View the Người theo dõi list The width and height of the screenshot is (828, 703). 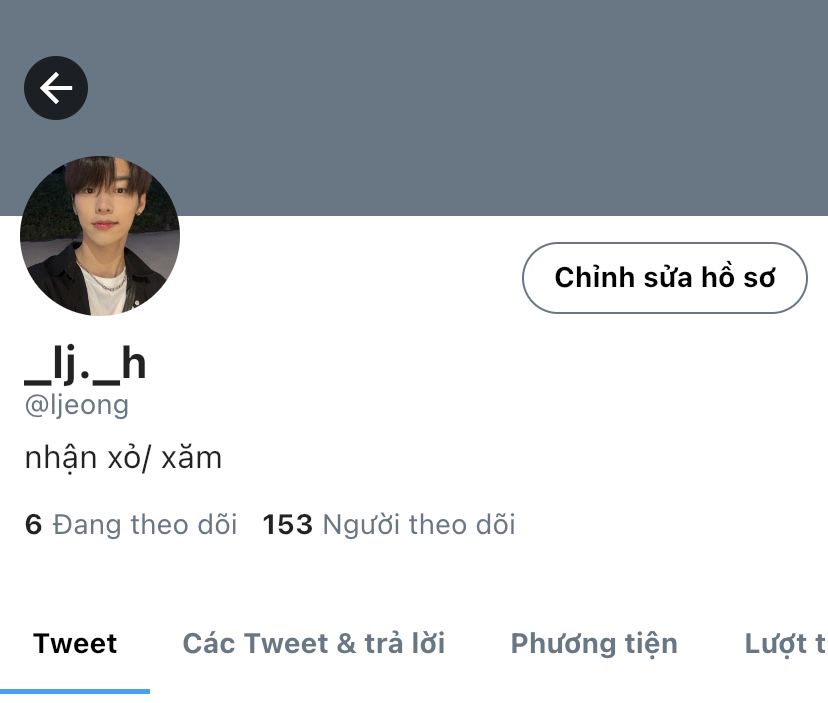click(389, 525)
